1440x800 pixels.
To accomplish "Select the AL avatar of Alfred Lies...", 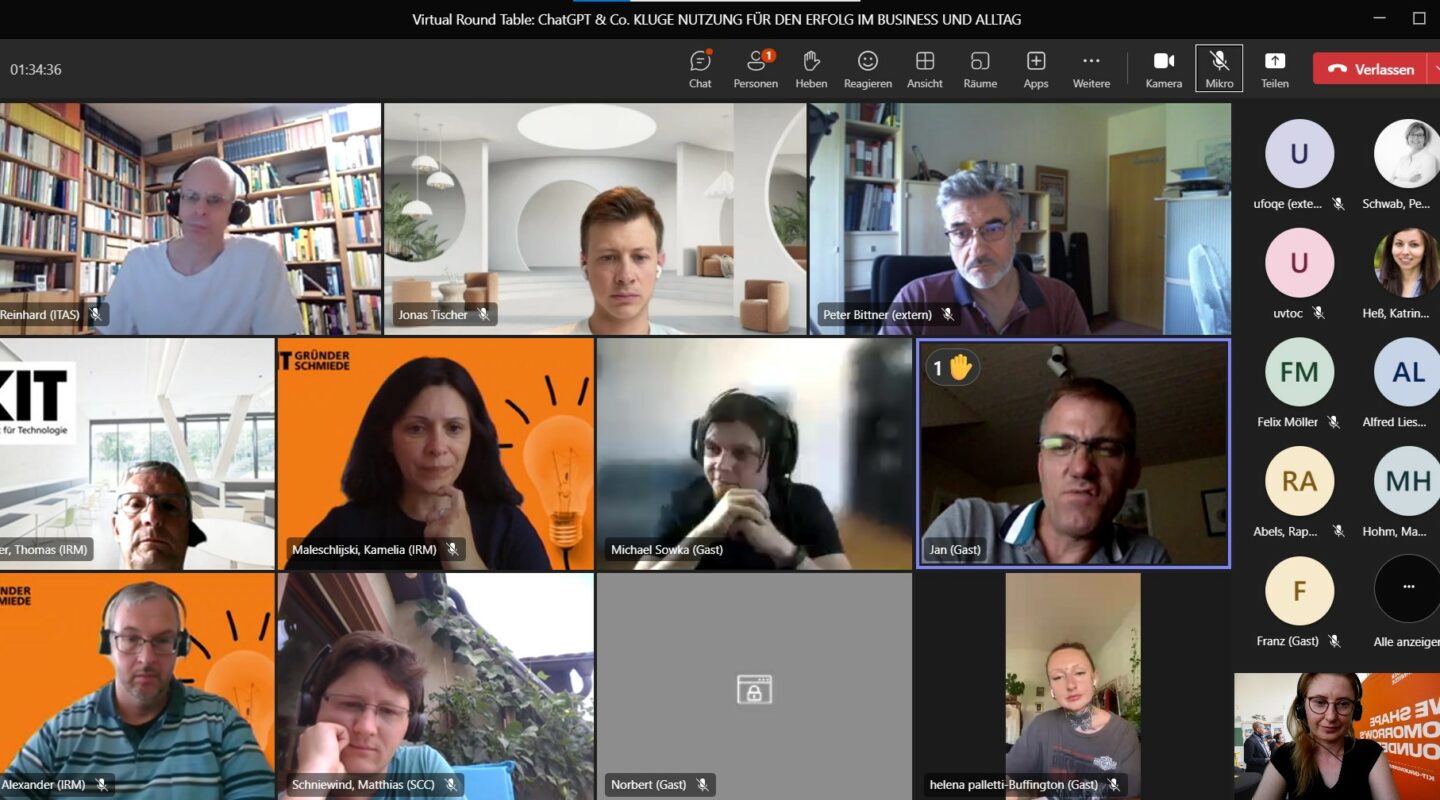I will click(x=1408, y=372).
